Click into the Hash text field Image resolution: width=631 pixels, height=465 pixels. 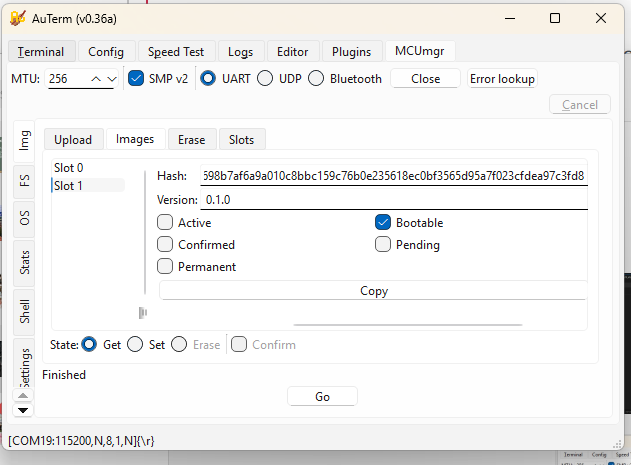(x=393, y=176)
